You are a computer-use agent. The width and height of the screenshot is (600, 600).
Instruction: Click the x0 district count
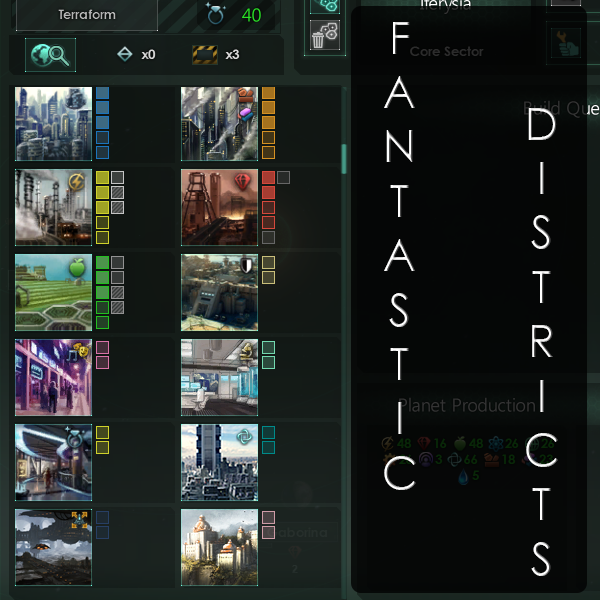[x=148, y=55]
